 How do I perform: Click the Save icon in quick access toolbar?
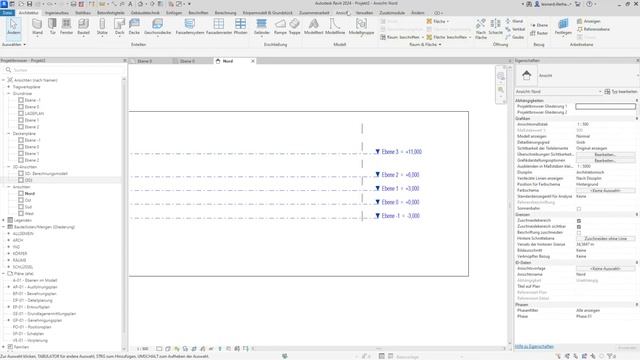coord(29,4)
